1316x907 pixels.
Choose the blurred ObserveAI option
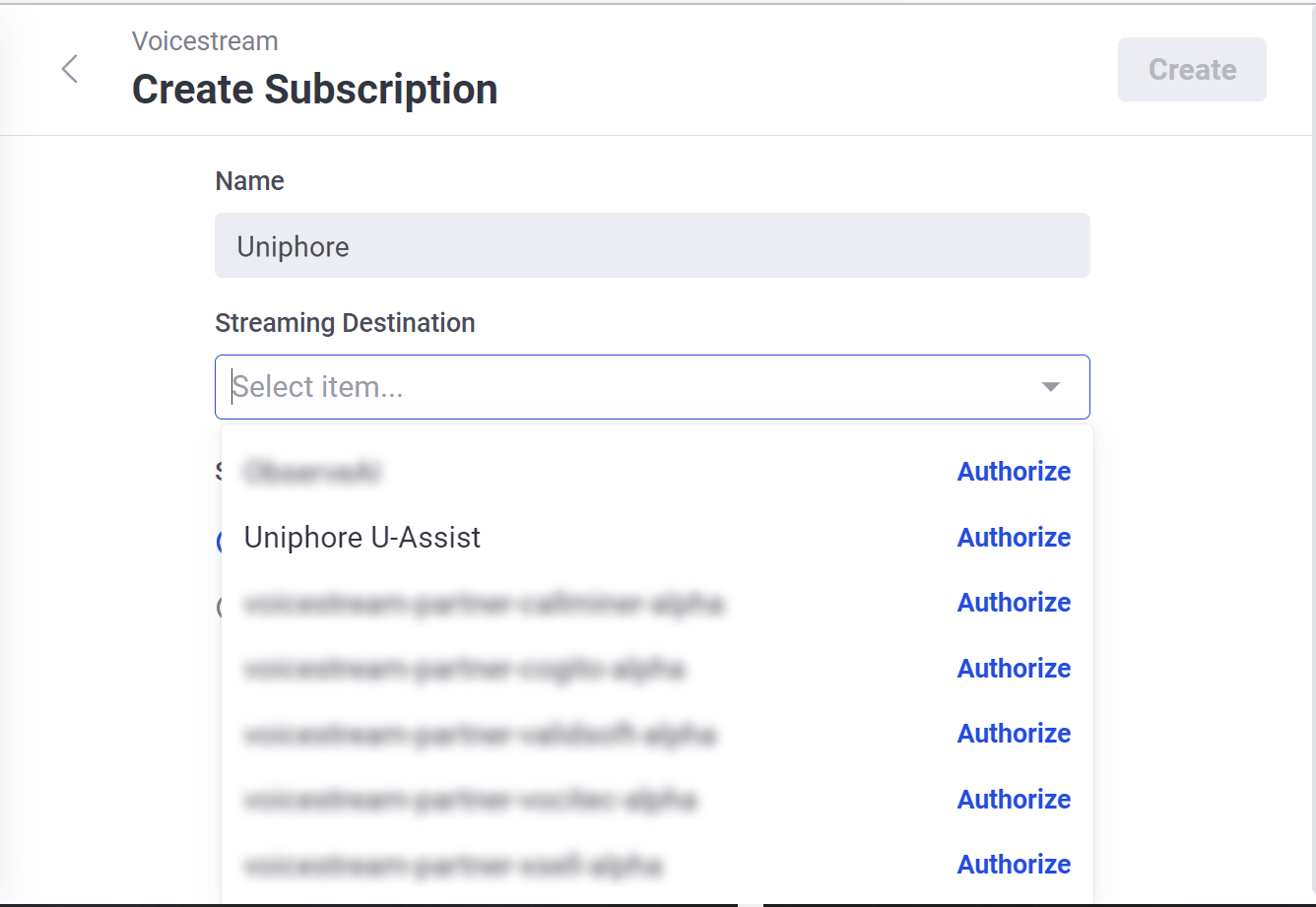(313, 473)
